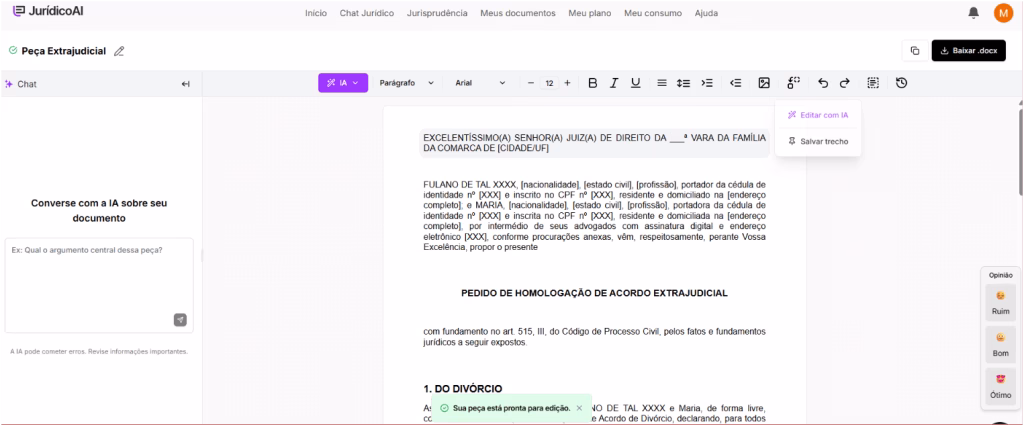The image size is (1024, 426).
Task: Click the 'EXCELENTÍSSIMO(A) SENHOR(A)' heading paragraph
Action: (594, 143)
